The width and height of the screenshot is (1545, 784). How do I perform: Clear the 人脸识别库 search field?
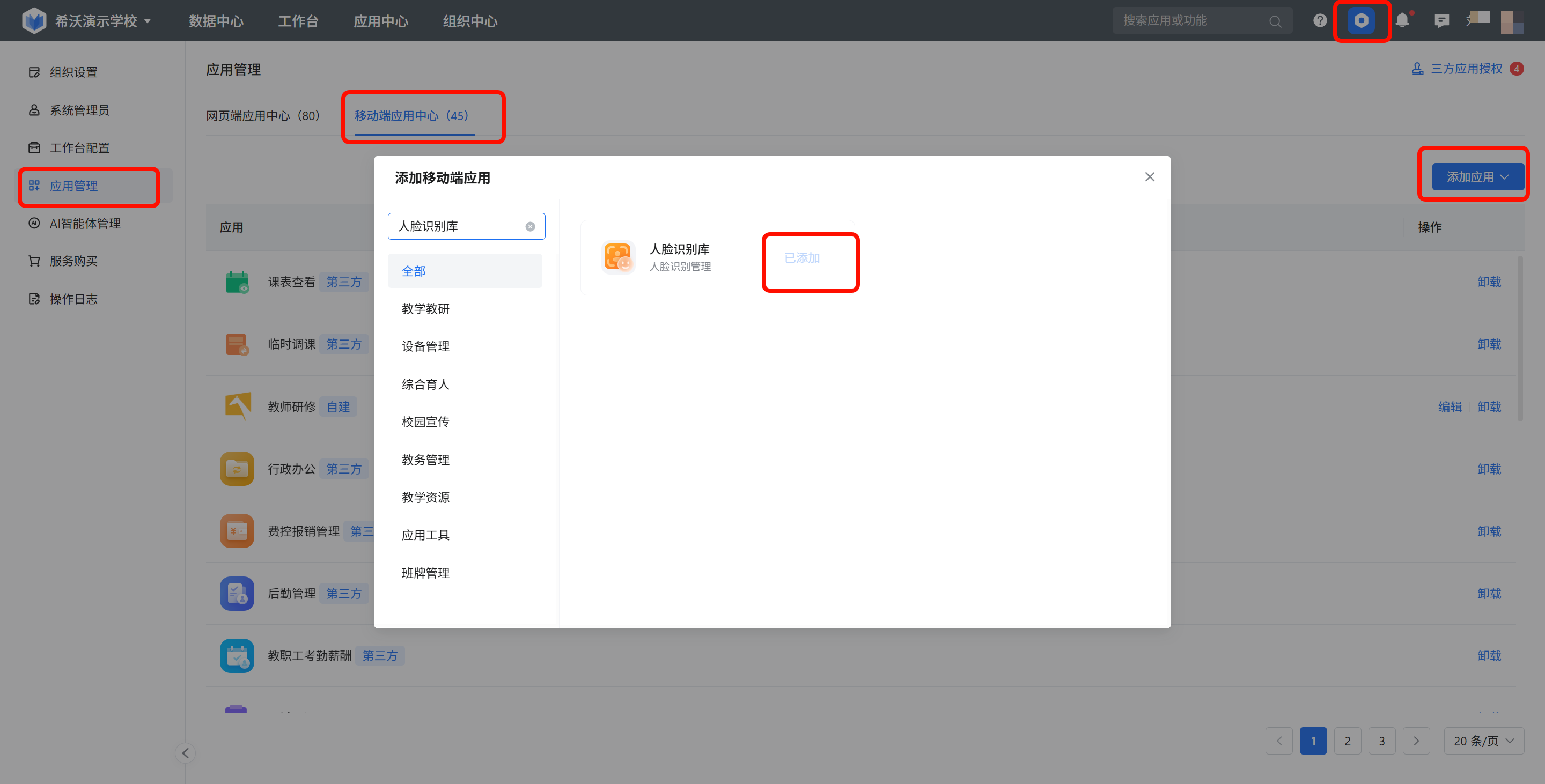(x=530, y=227)
